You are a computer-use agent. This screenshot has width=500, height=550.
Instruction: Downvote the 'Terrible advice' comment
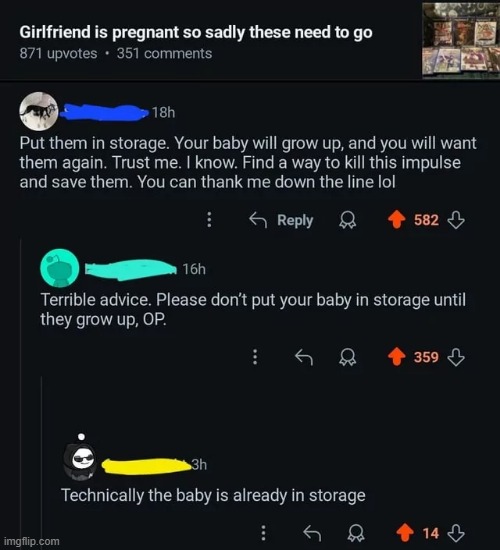click(456, 357)
